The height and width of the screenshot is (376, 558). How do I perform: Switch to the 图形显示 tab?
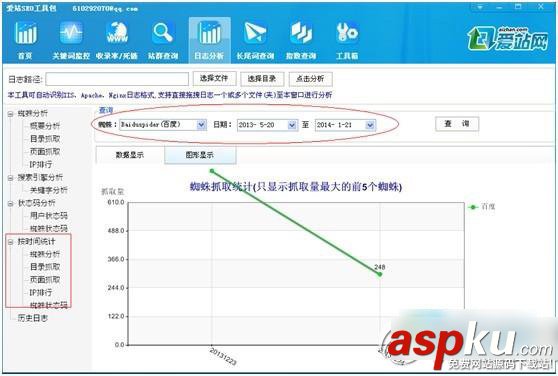(x=200, y=155)
